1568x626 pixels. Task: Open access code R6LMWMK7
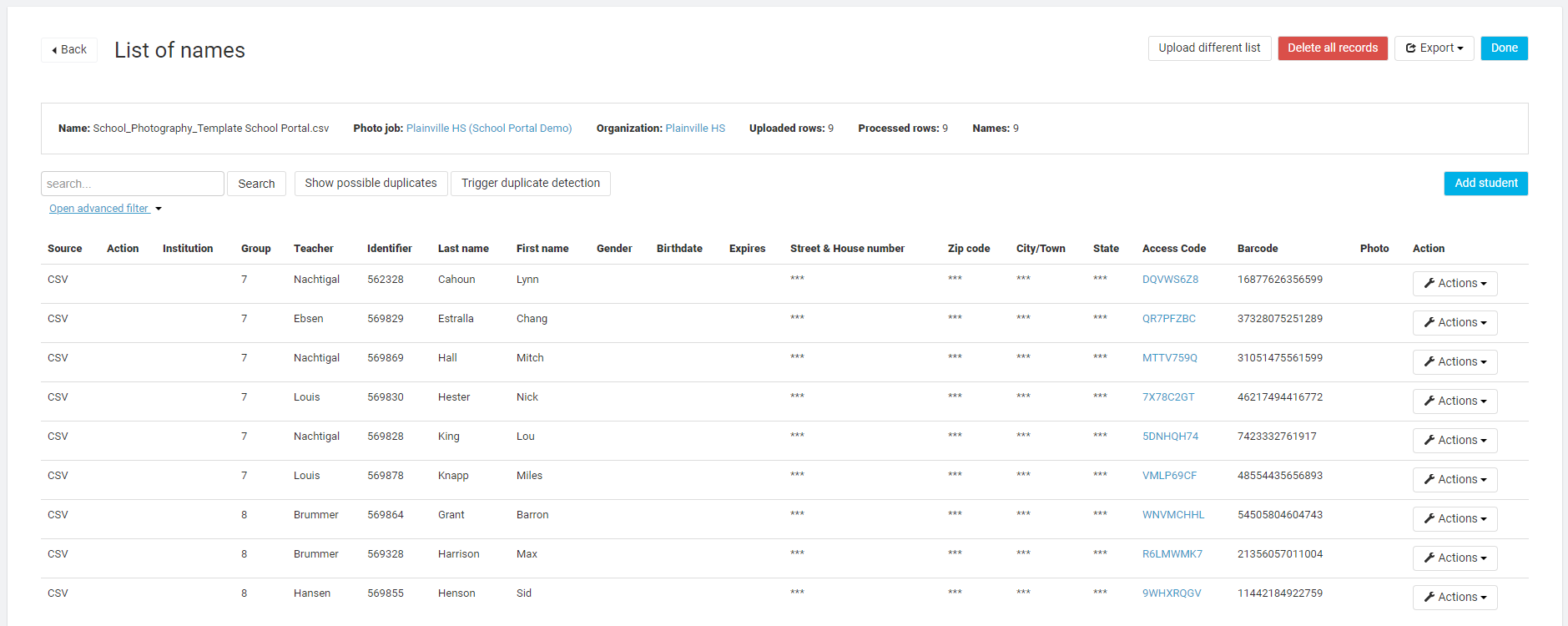(1172, 554)
